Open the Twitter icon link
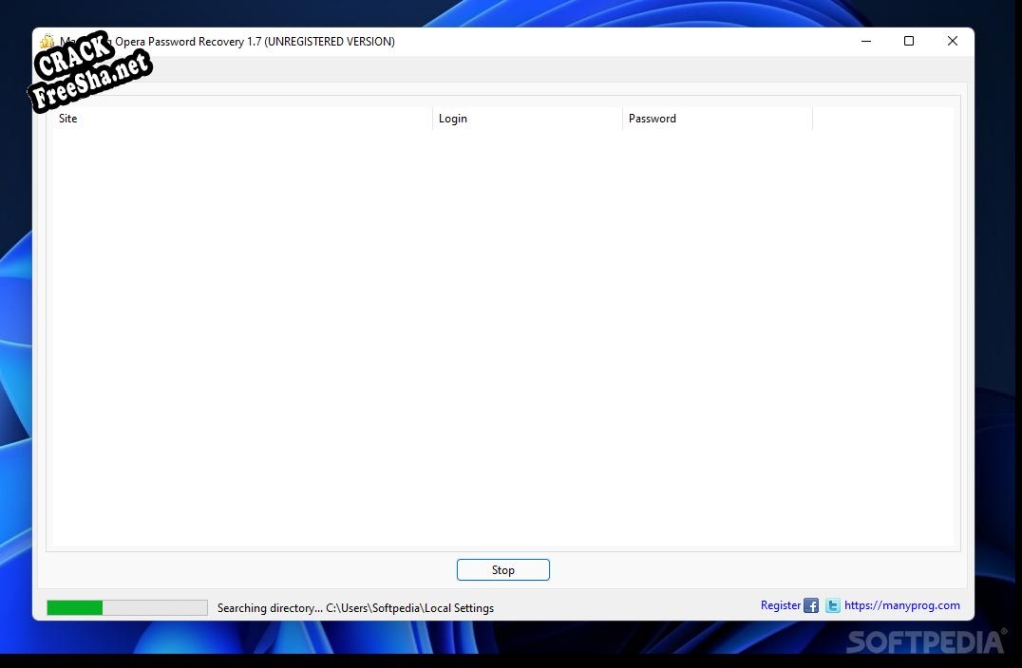Viewport: 1022px width, 668px height. coord(832,606)
